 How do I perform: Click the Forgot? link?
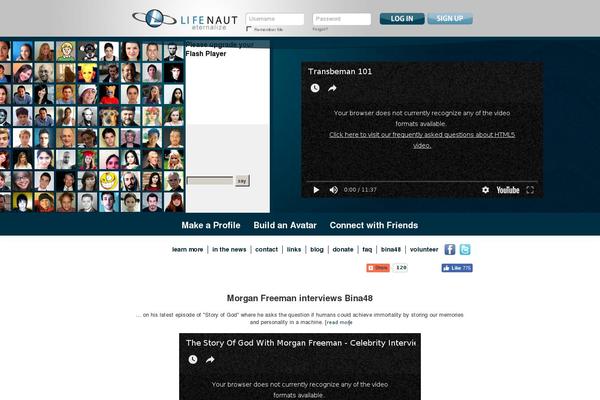(x=320, y=29)
